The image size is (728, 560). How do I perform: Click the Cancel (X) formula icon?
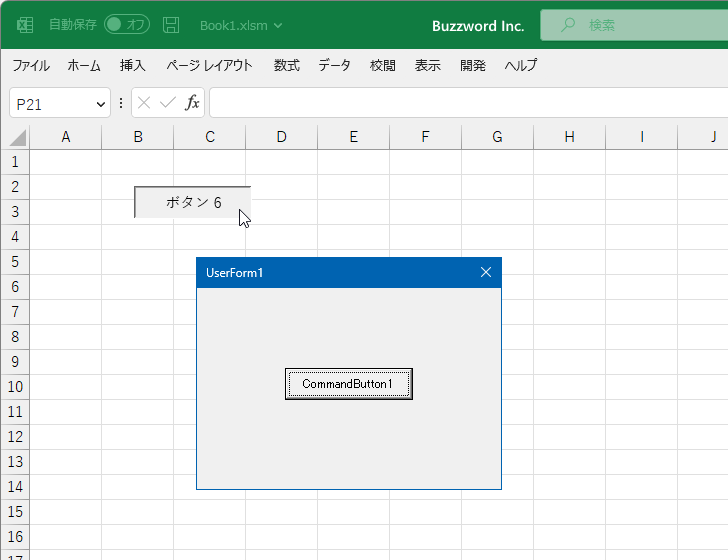pos(144,103)
